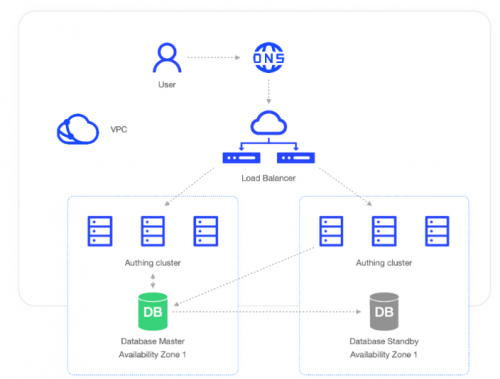Select the Load Balancer cloud icon

(x=269, y=123)
